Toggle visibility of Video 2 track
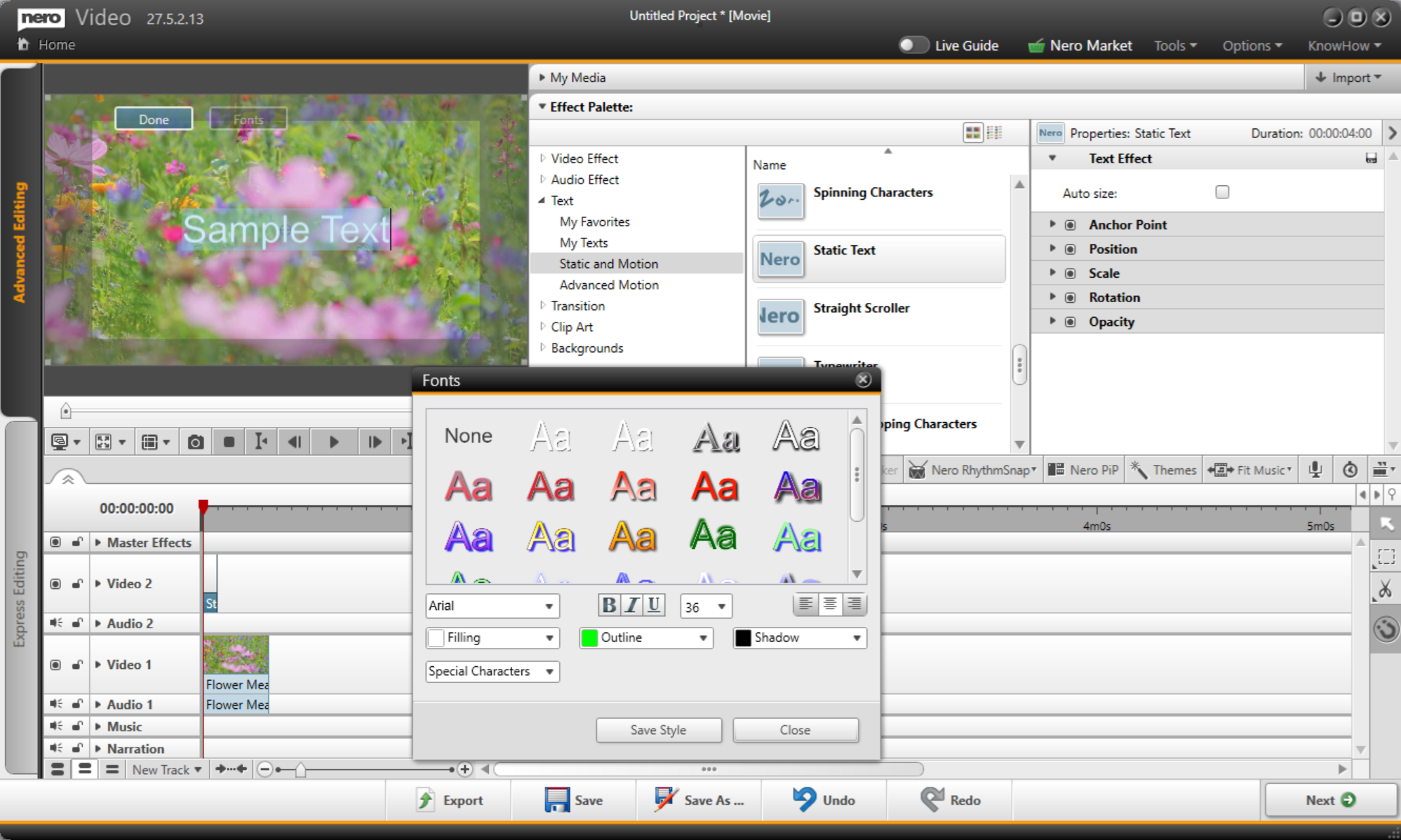Viewport: 1401px width, 840px height. tap(55, 583)
